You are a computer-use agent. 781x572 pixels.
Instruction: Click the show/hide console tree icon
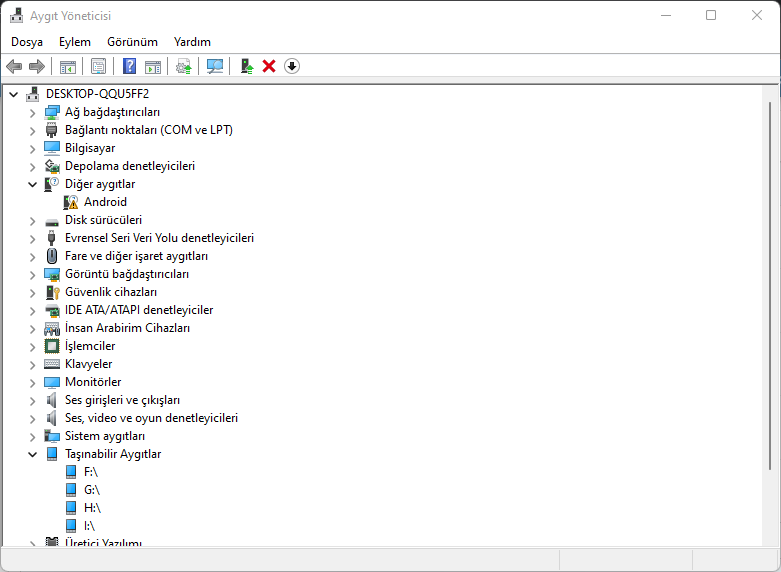click(68, 66)
